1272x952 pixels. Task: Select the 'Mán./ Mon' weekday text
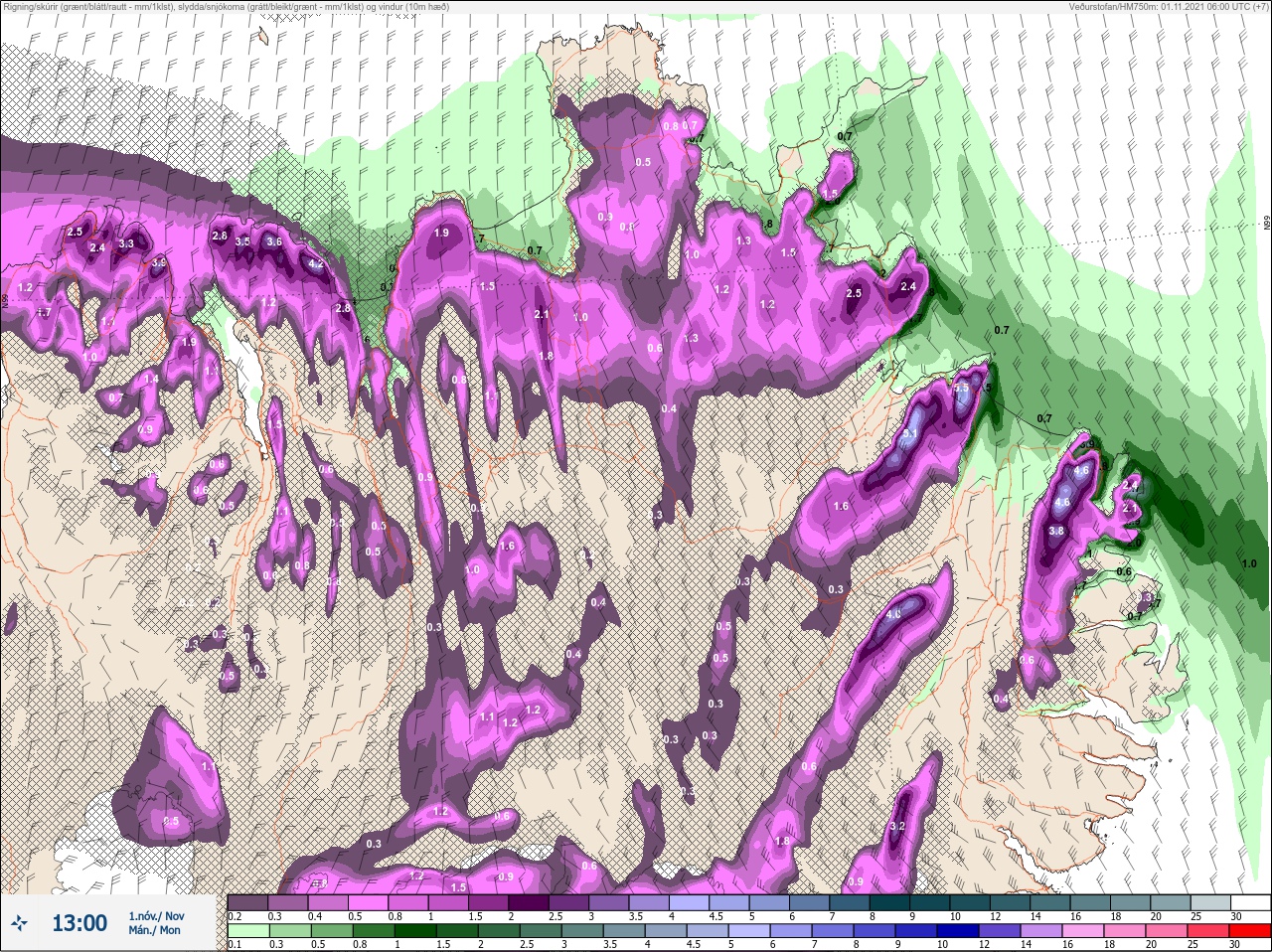coord(154,931)
